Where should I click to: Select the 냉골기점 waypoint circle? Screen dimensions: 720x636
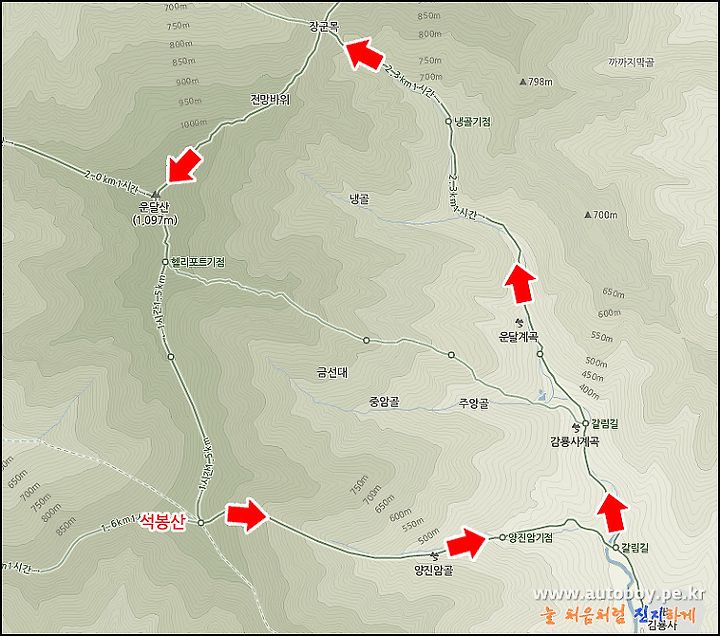tap(448, 121)
